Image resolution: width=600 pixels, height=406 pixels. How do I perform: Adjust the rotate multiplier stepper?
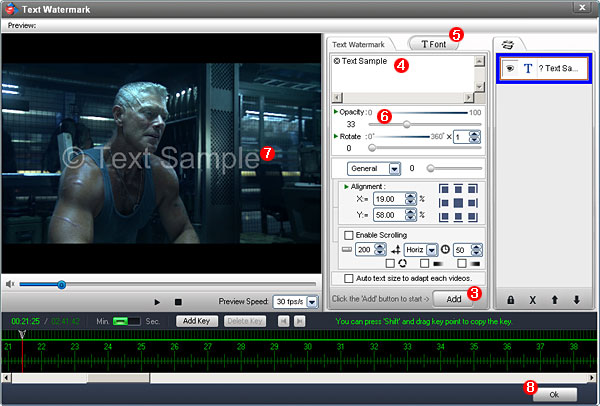coord(474,137)
